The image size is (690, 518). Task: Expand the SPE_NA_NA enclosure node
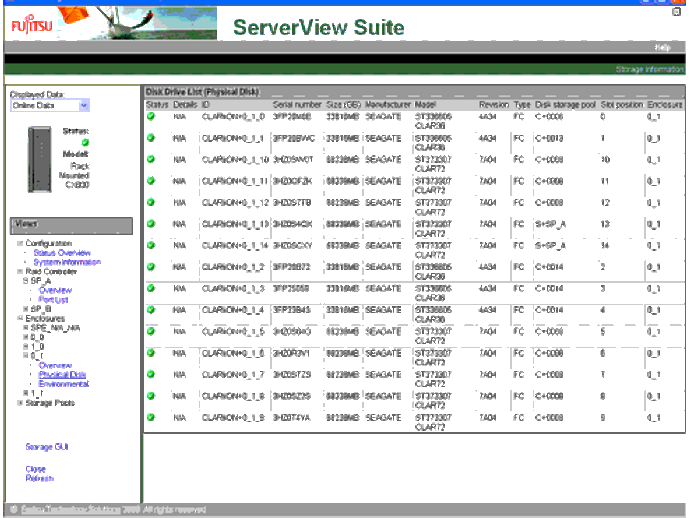coord(26,328)
